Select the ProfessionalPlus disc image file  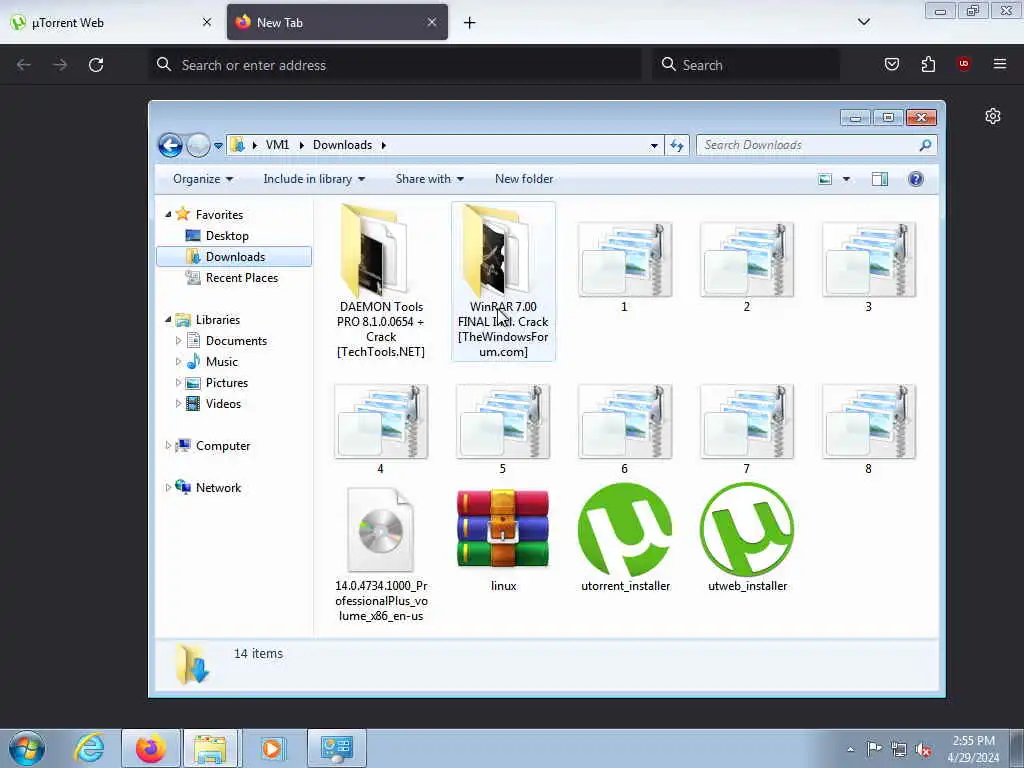point(381,554)
